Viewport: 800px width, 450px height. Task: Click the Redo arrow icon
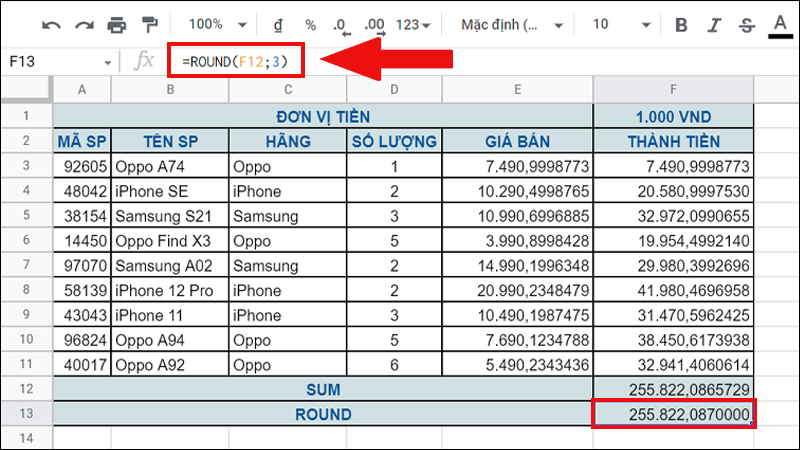tap(83, 24)
